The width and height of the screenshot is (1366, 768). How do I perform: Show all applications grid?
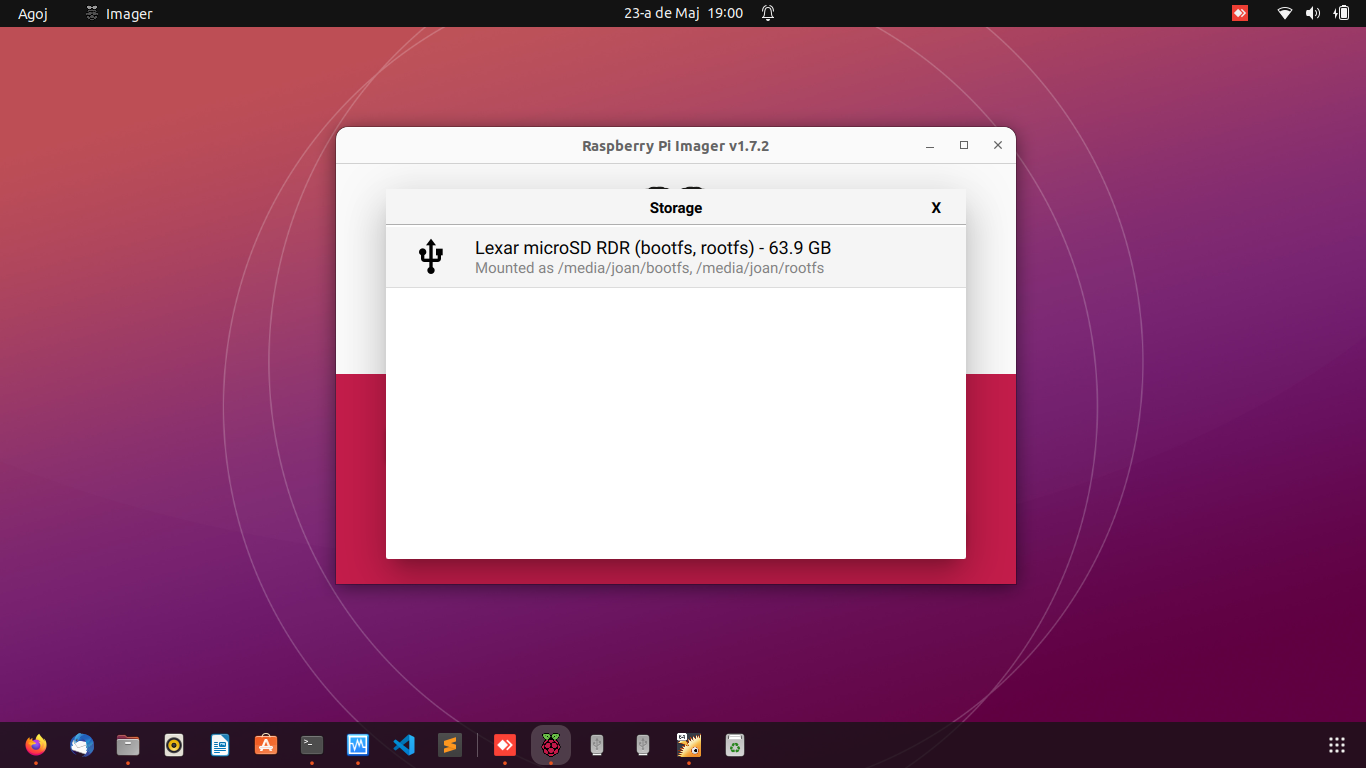[x=1337, y=745]
